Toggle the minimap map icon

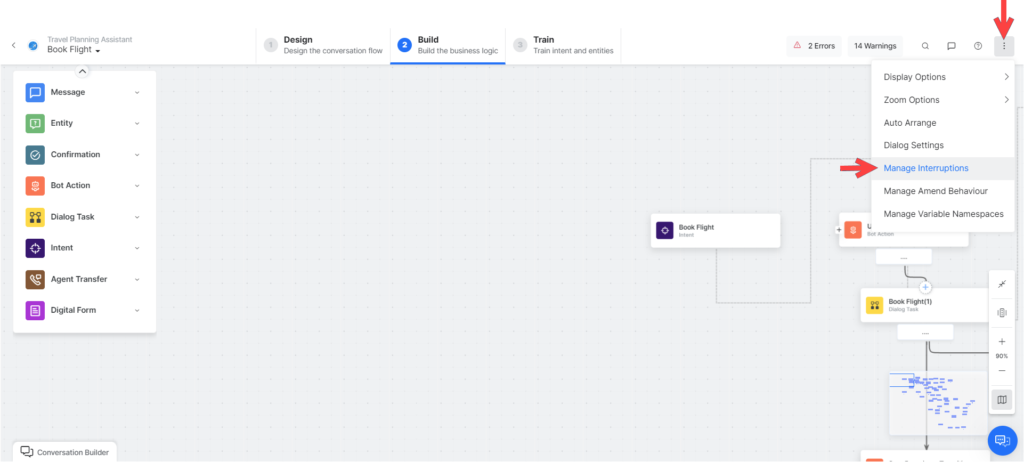(x=1002, y=400)
